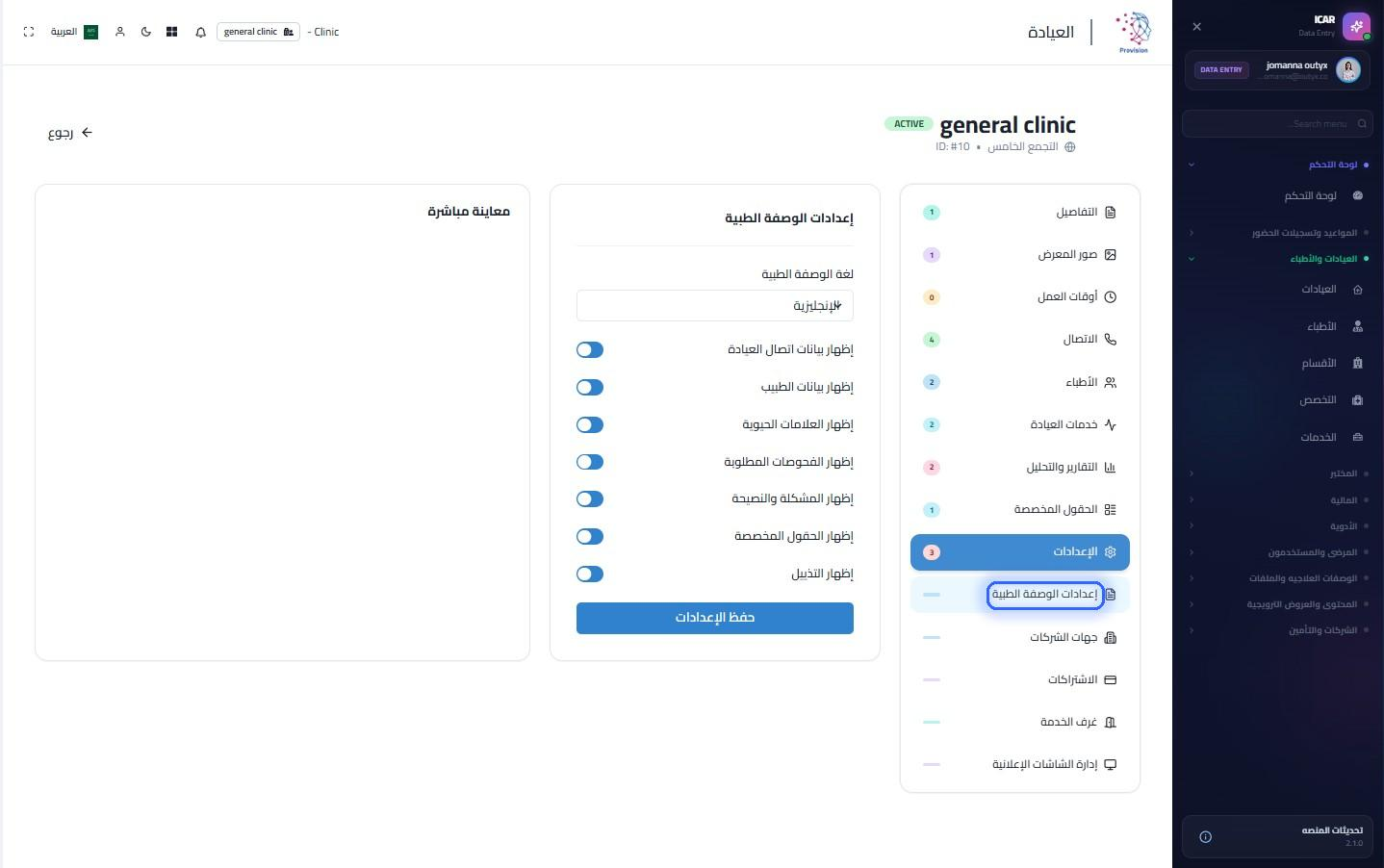Close the sidebar with X icon
The height and width of the screenshot is (868, 1384).
[x=1197, y=27]
